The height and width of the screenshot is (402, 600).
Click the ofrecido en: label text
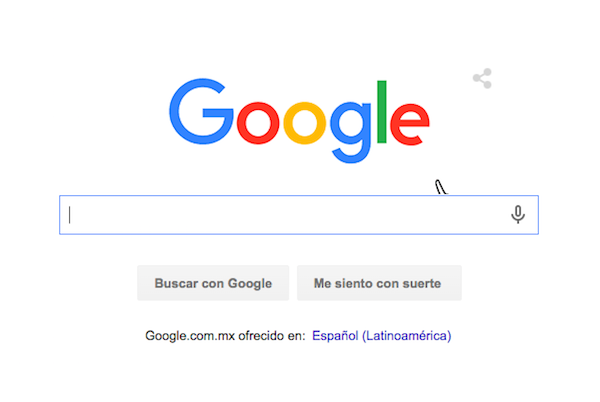[272, 336]
